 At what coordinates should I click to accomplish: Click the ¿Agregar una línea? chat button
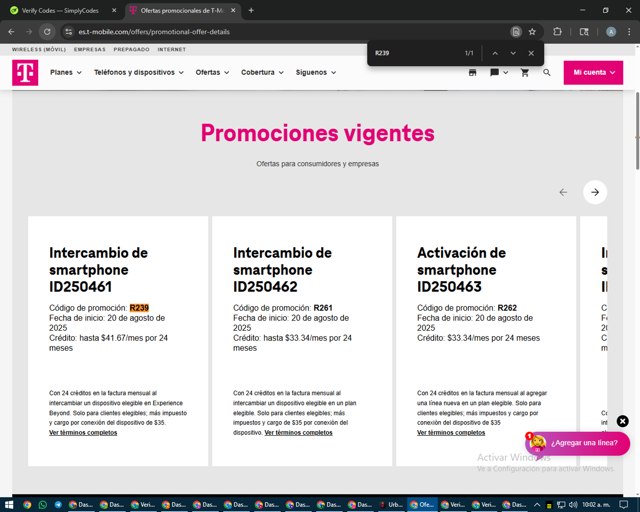click(x=578, y=443)
